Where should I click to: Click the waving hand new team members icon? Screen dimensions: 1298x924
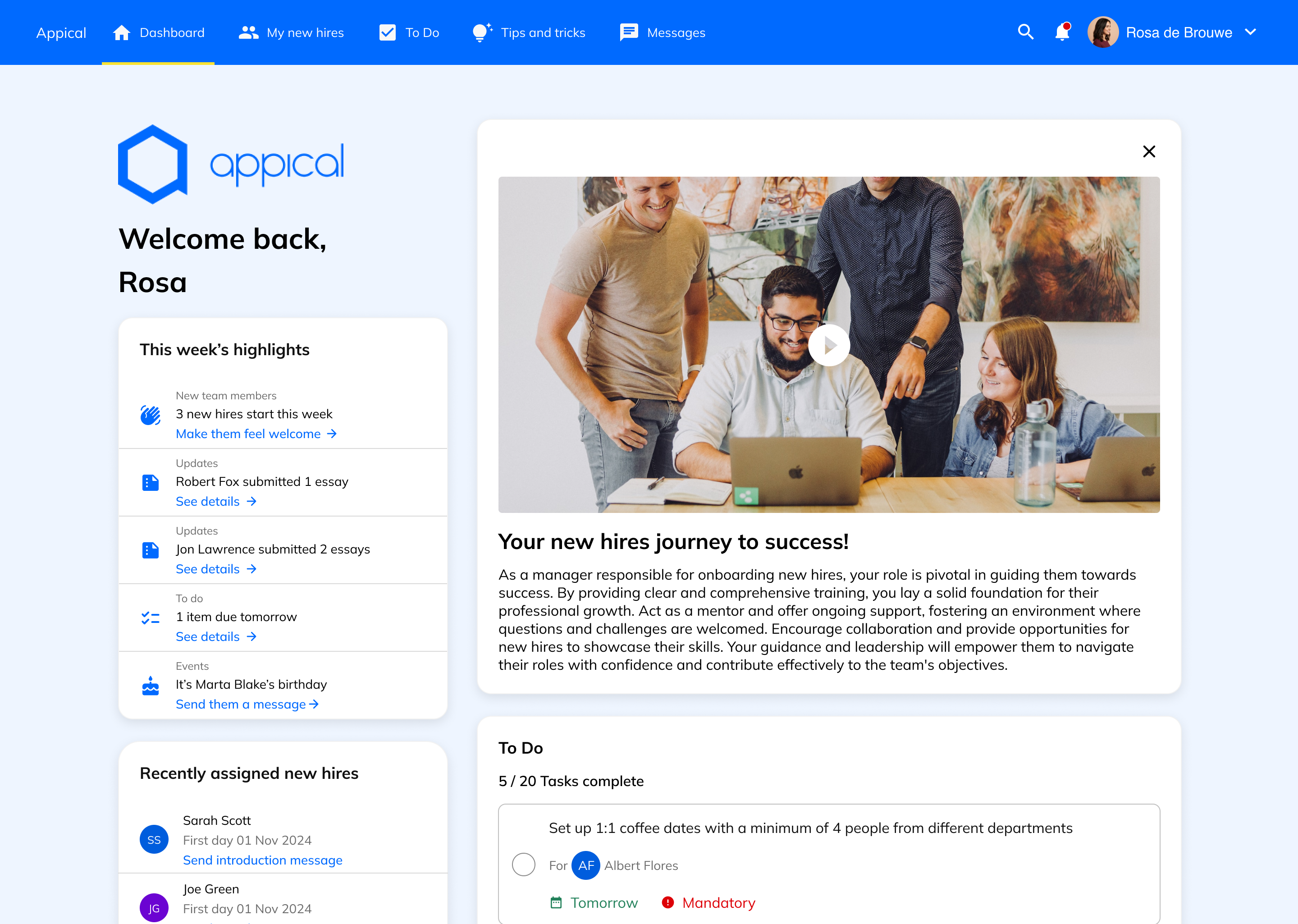coord(150,415)
